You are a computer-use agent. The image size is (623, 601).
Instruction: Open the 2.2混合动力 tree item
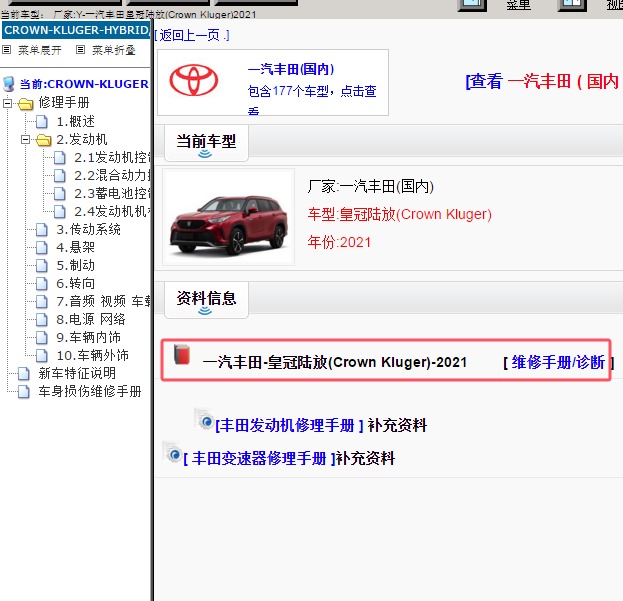point(112,176)
